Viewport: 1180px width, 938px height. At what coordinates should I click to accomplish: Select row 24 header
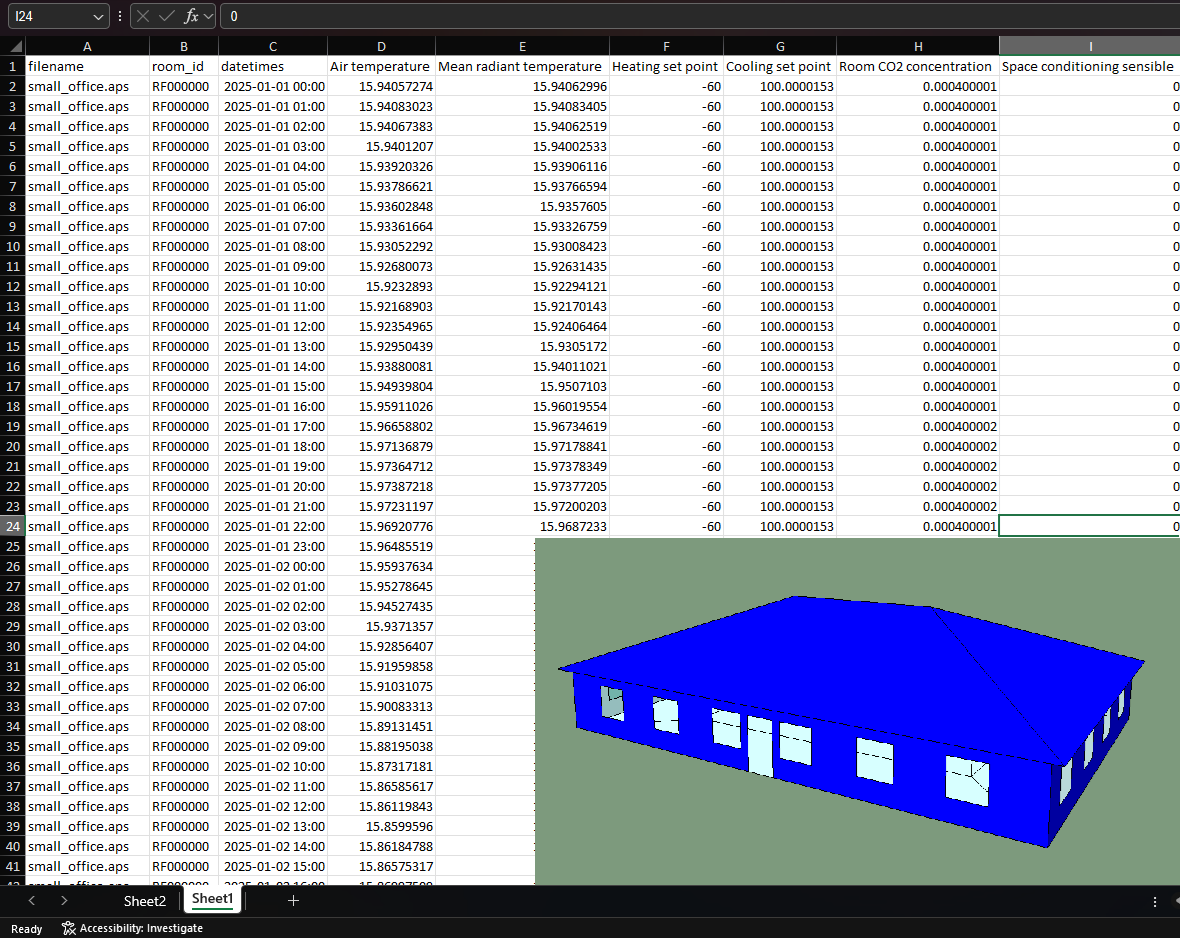point(12,526)
